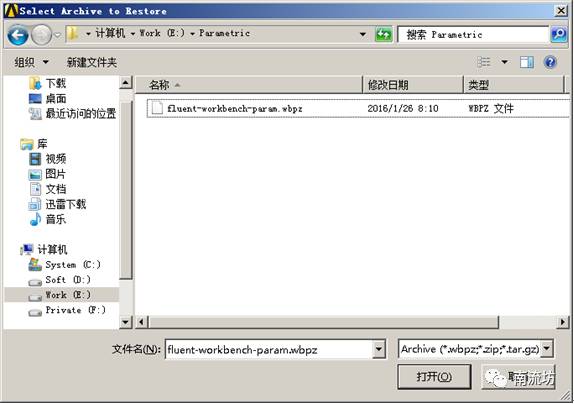This screenshot has height=404, width=574.
Task: Open help with the question mark icon
Action: click(550, 62)
